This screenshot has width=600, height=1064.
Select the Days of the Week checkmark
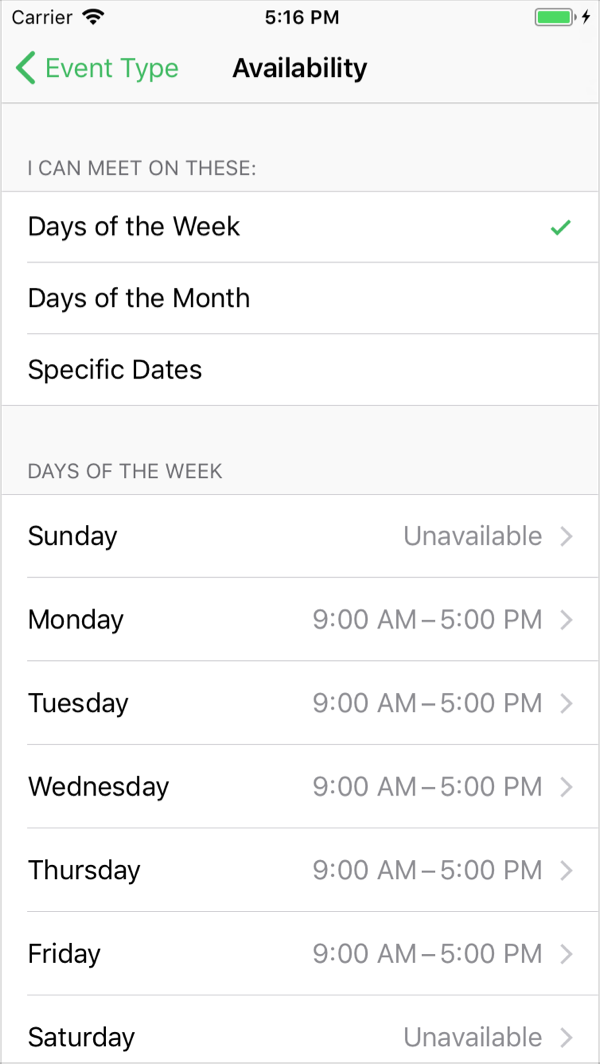pyautogui.click(x=561, y=227)
